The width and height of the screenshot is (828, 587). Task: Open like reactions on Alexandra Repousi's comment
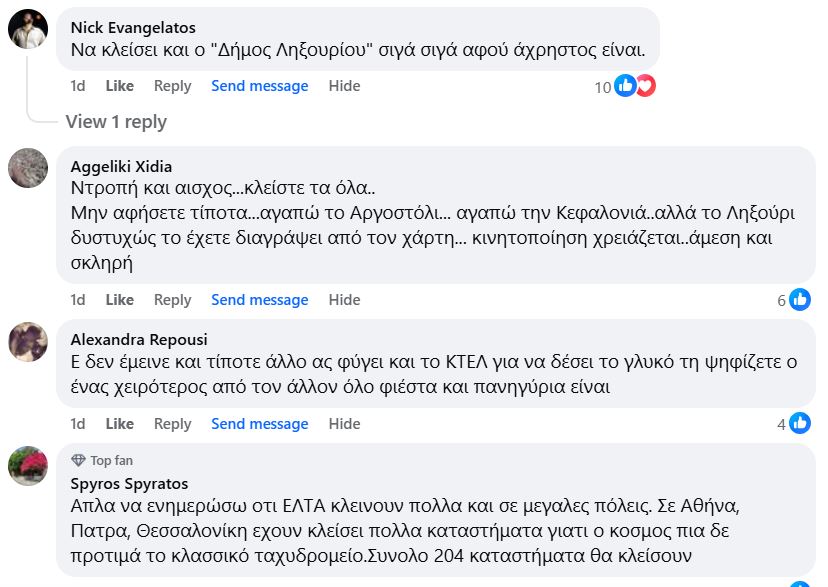point(800,424)
